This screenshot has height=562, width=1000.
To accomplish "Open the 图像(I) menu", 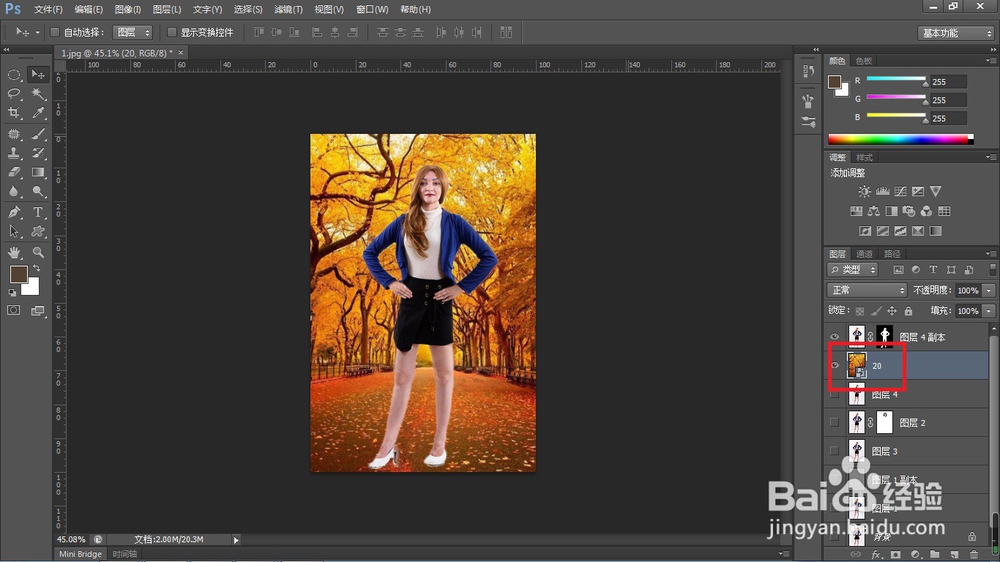I will [128, 10].
